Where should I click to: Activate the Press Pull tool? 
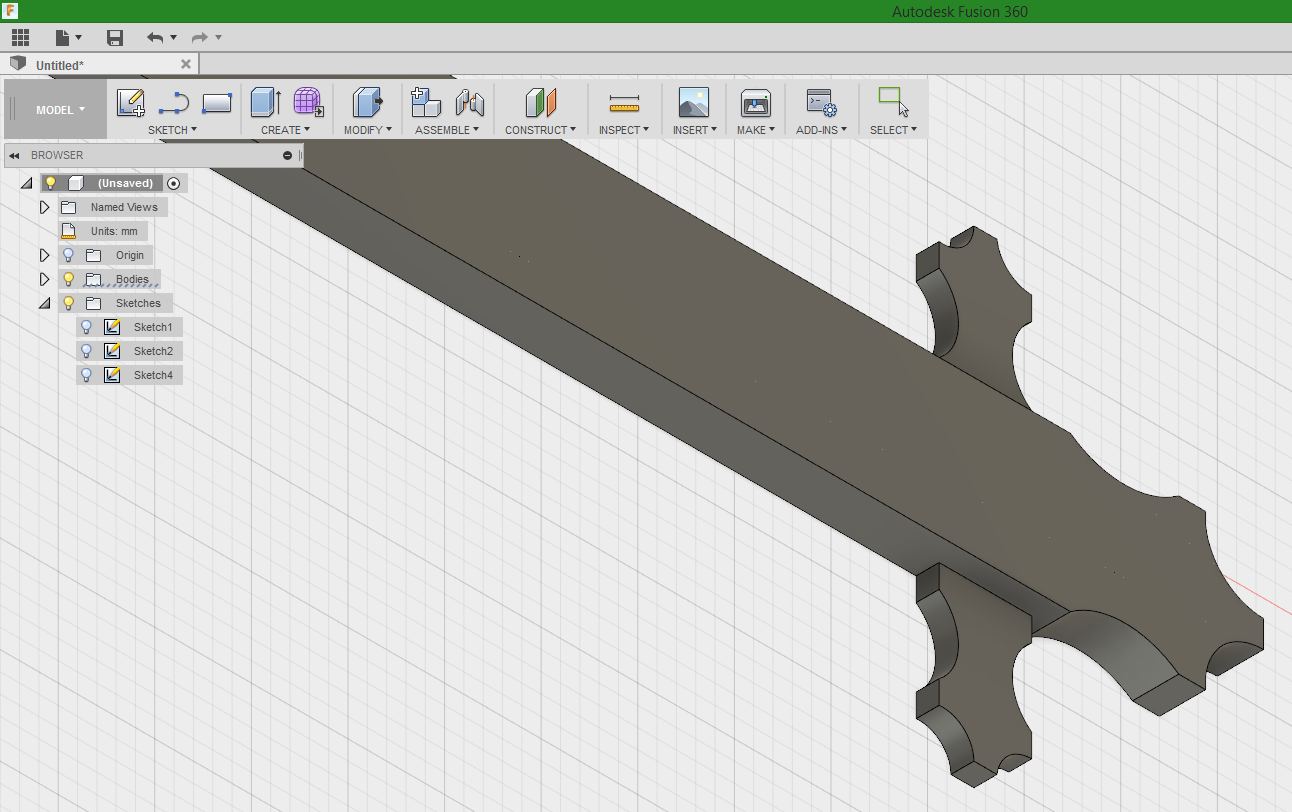tap(367, 102)
